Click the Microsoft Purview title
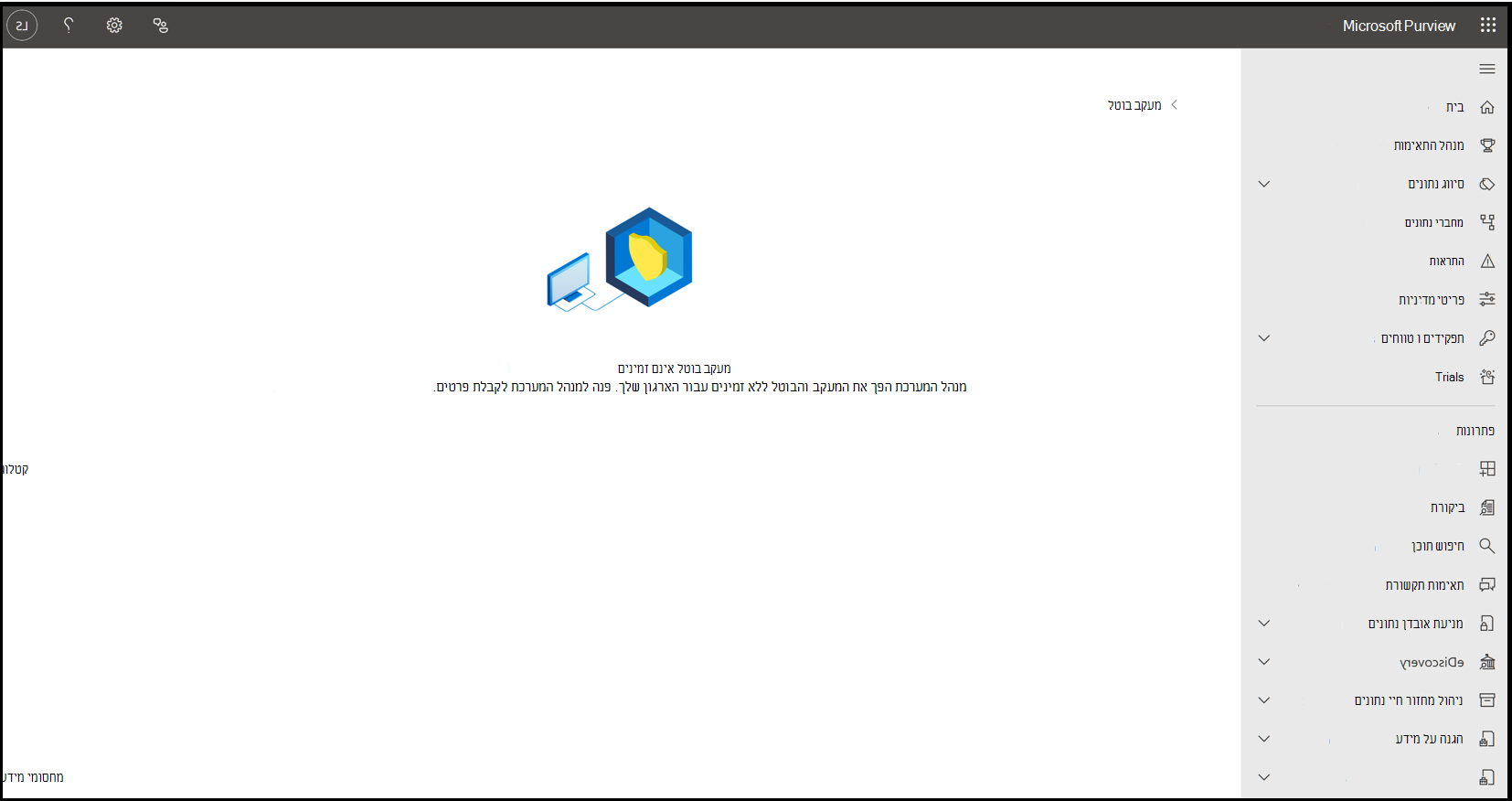 (1399, 26)
